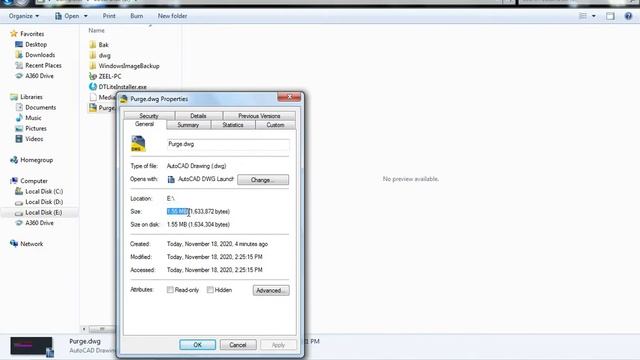Select Homegroup icon in sidebar
Image resolution: width=640 pixels, height=360 pixels.
point(14,160)
